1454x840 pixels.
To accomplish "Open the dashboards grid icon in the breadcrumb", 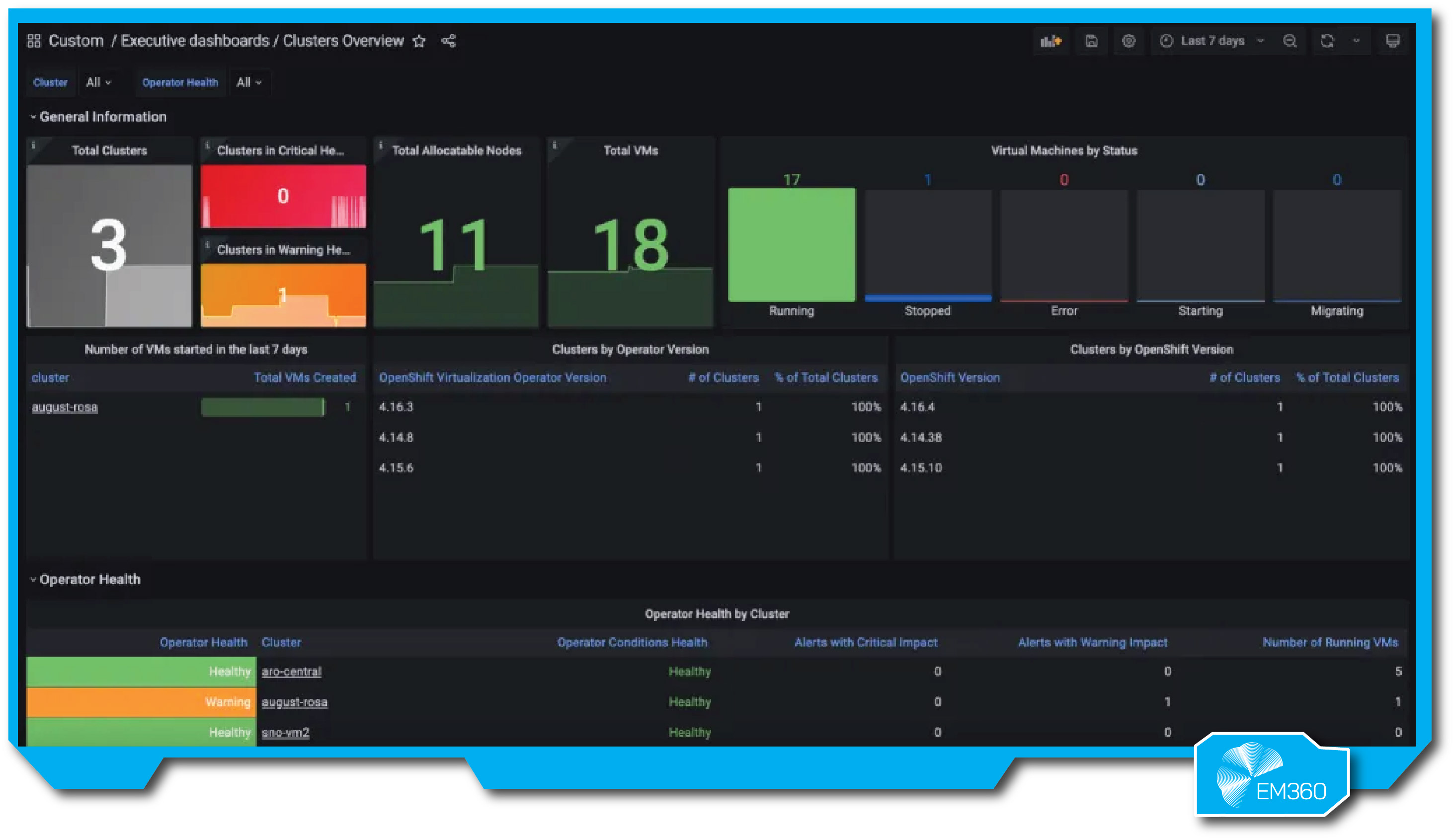I will [x=33, y=40].
